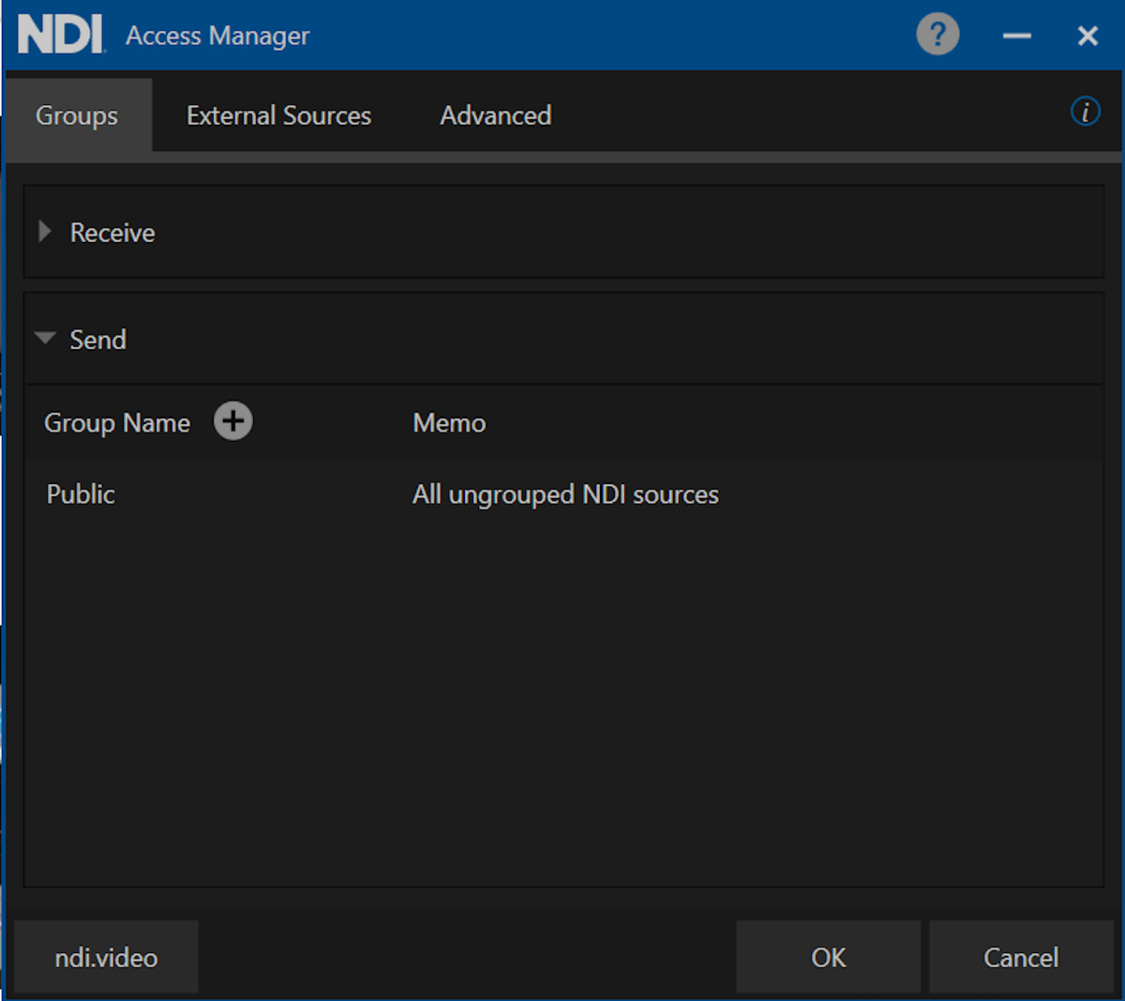Screen dimensions: 1125x1001
Task: Go to the Advanced tab
Action: [495, 116]
